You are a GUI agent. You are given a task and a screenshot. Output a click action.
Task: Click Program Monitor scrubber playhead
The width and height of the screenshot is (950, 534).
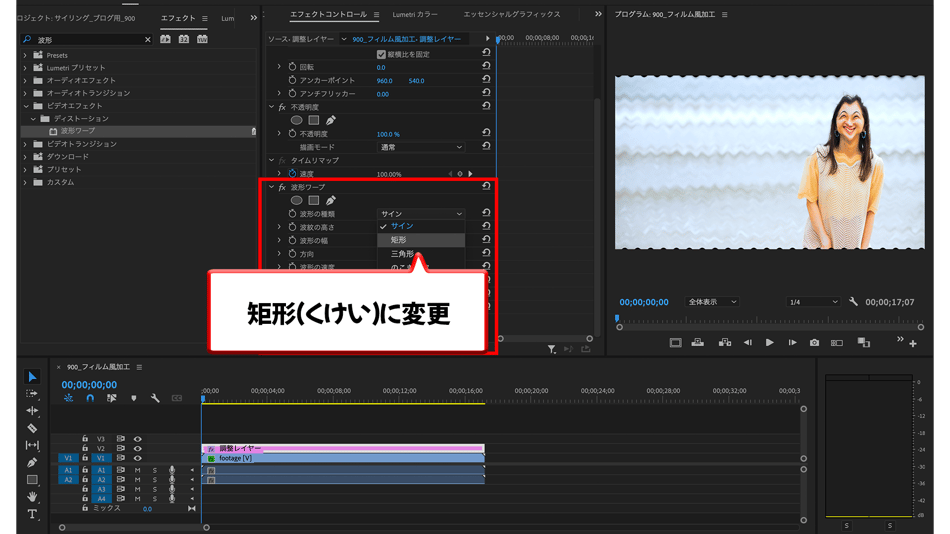(617, 318)
